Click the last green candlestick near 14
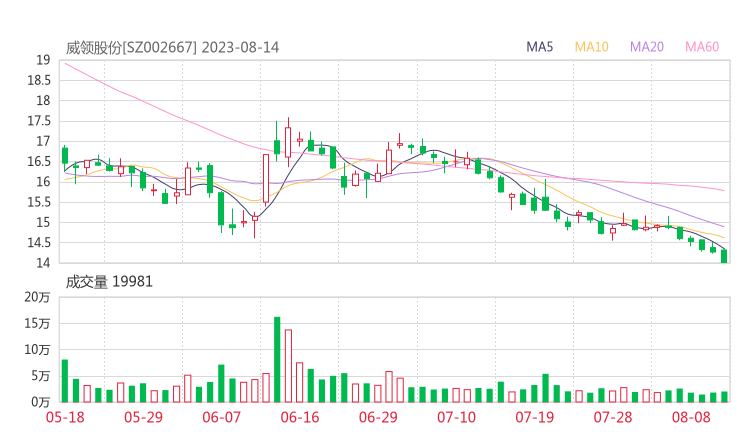 724,256
